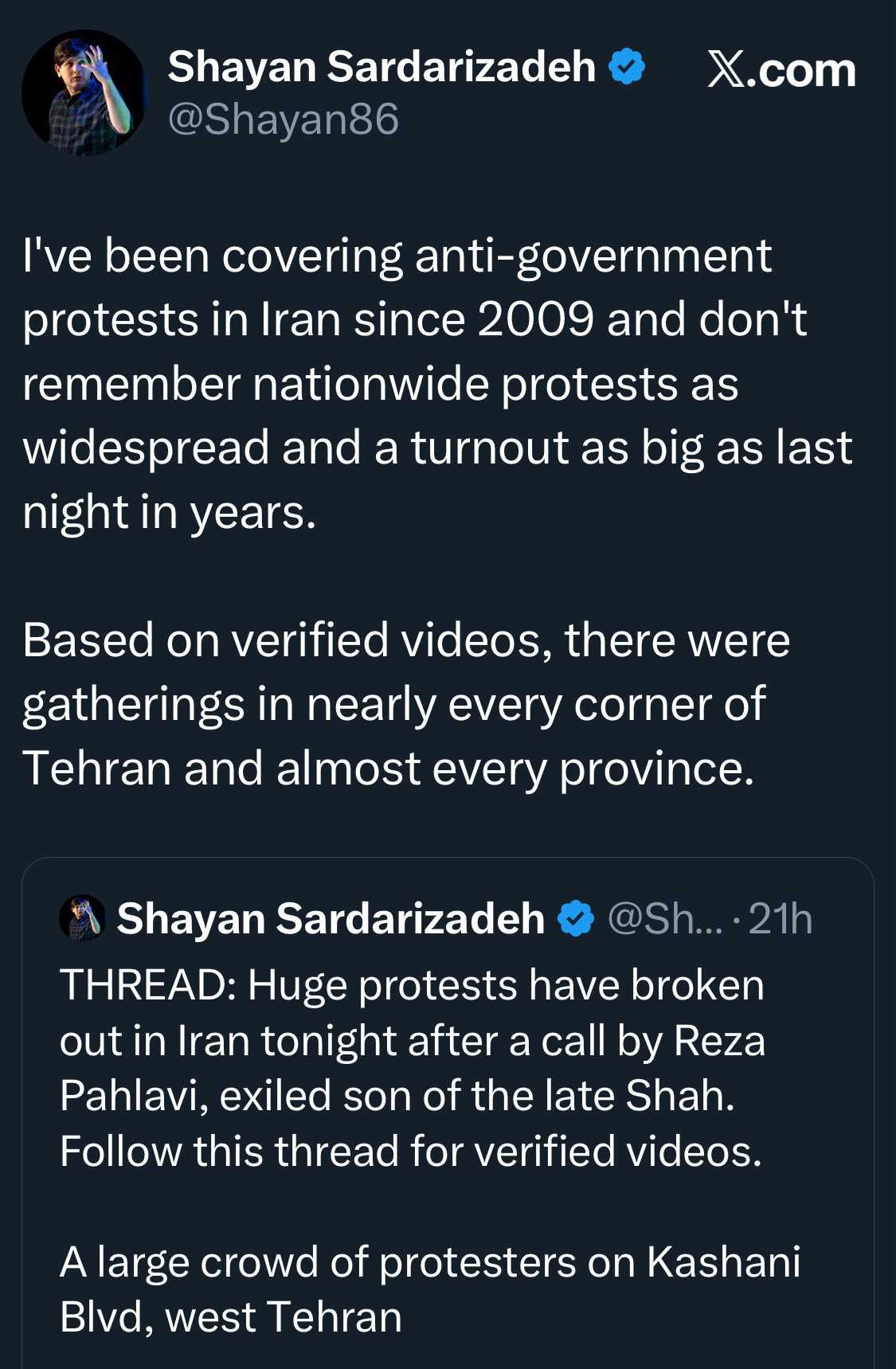Click the "night in years." line
This screenshot has width=896, height=1369.
[x=170, y=512]
